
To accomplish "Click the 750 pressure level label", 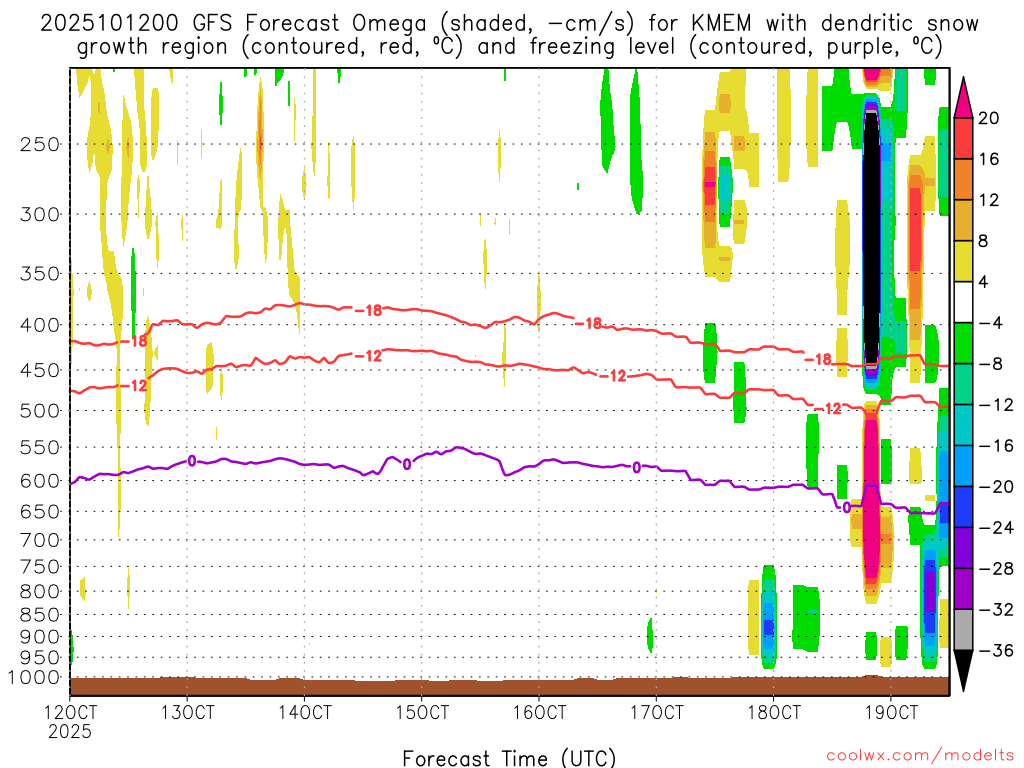I will (x=40, y=567).
